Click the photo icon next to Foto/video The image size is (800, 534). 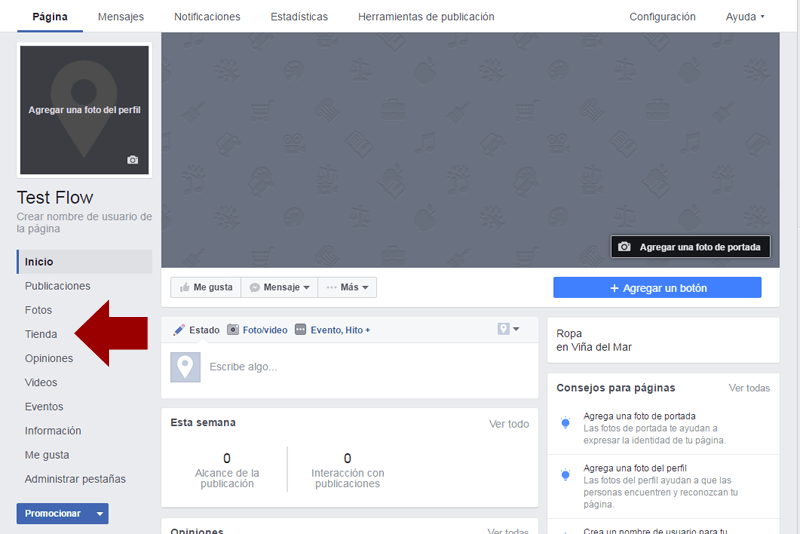click(x=233, y=329)
